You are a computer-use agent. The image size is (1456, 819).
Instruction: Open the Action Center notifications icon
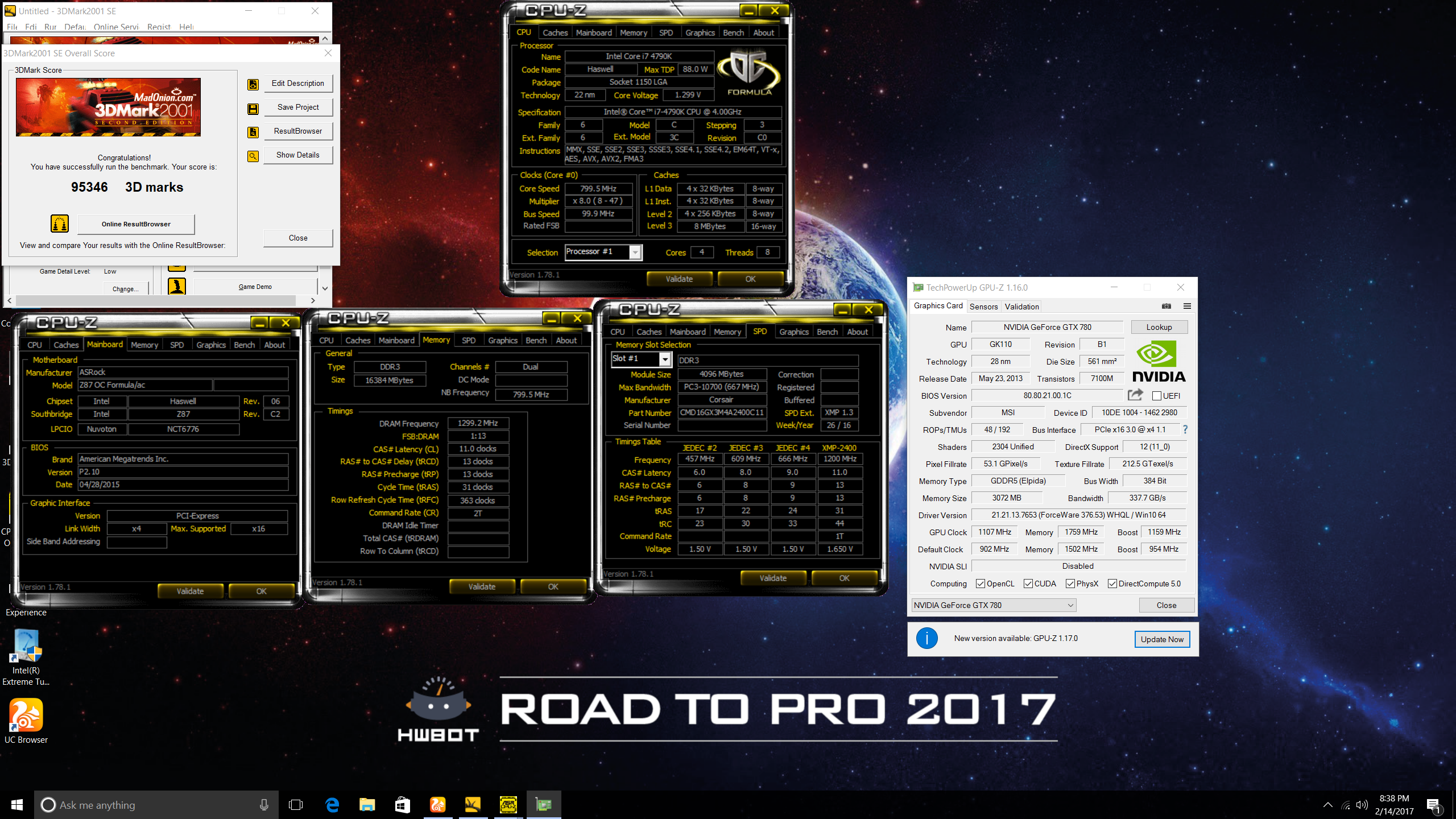click(x=1433, y=805)
